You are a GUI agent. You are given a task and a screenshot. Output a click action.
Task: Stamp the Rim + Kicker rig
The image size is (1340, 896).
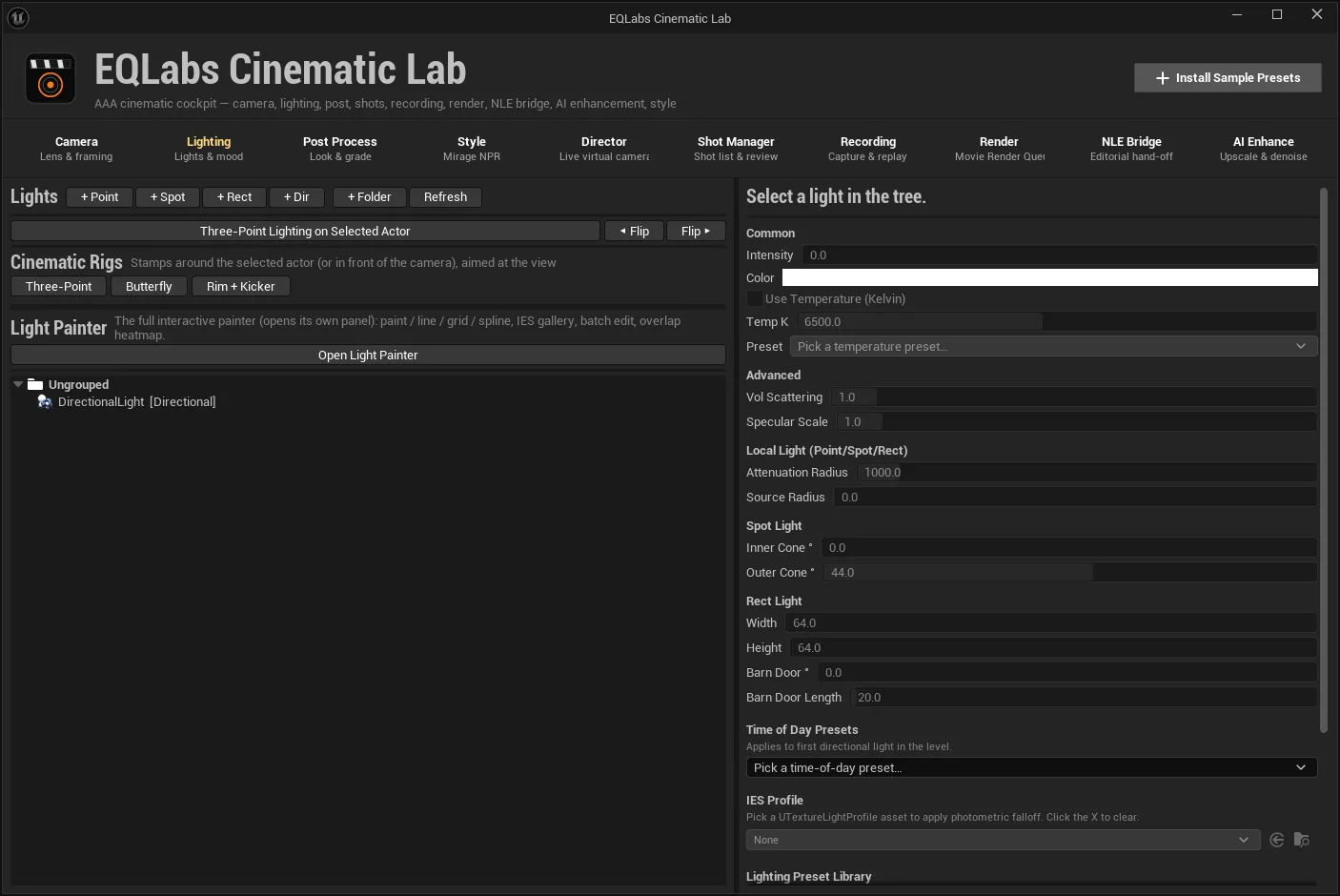[240, 286]
